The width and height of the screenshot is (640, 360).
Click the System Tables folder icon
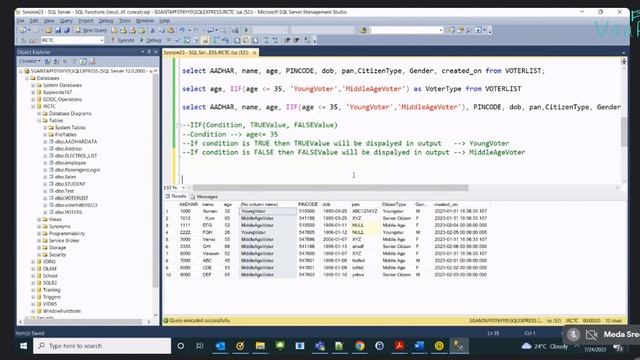pyautogui.click(x=51, y=127)
